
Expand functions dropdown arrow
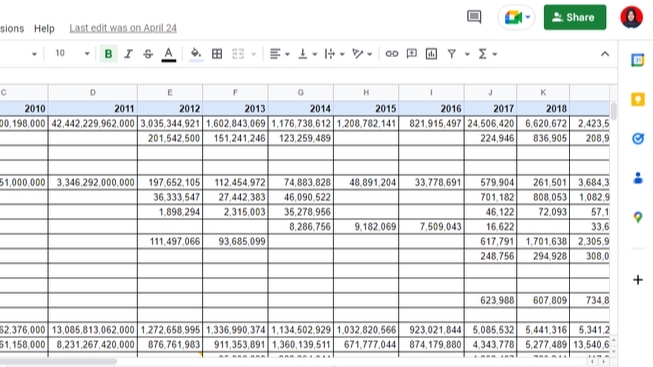tap(495, 54)
